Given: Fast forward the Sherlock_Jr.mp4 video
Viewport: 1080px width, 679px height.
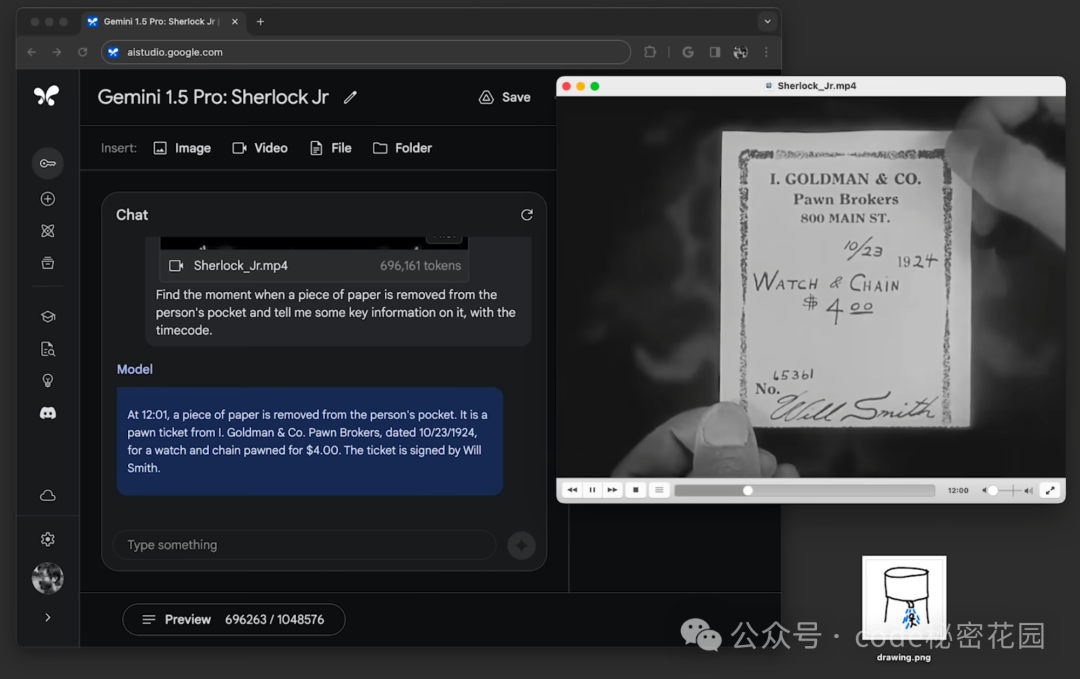Looking at the screenshot, I should pyautogui.click(x=612, y=490).
